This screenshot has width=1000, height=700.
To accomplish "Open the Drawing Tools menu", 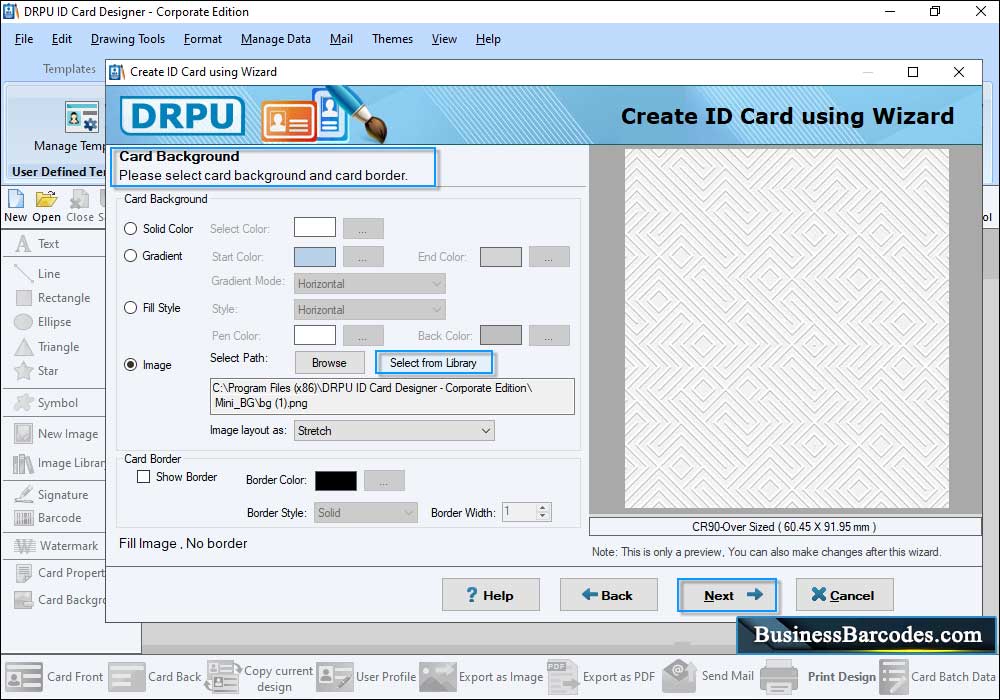I will point(128,39).
